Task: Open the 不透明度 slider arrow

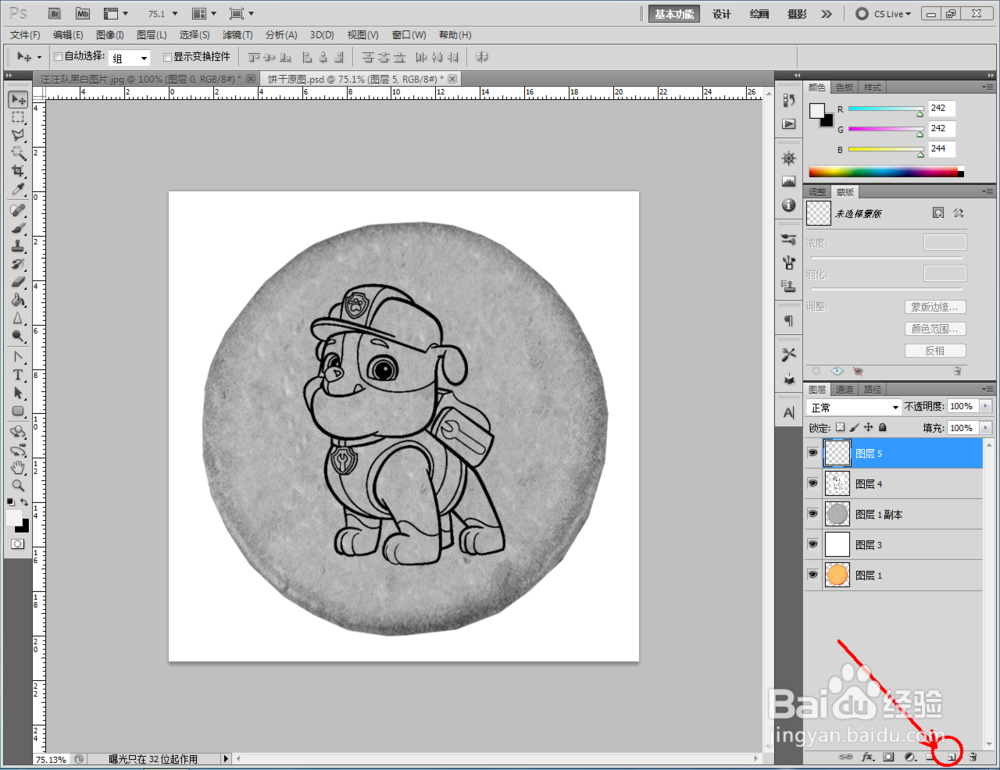Action: (986, 406)
